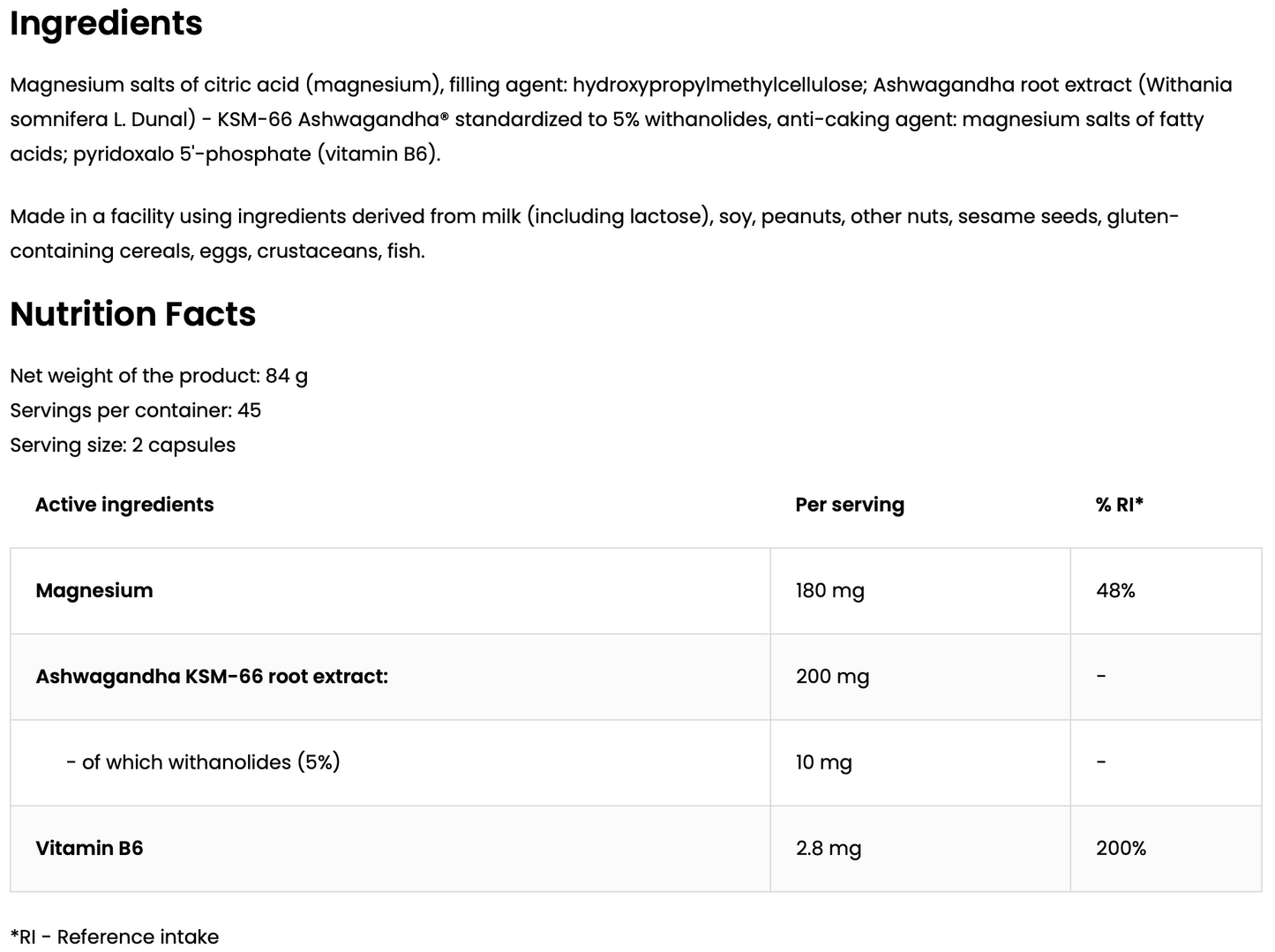Click the withanolides (5%) sub-row label
The image size is (1275, 952).
pos(203,762)
